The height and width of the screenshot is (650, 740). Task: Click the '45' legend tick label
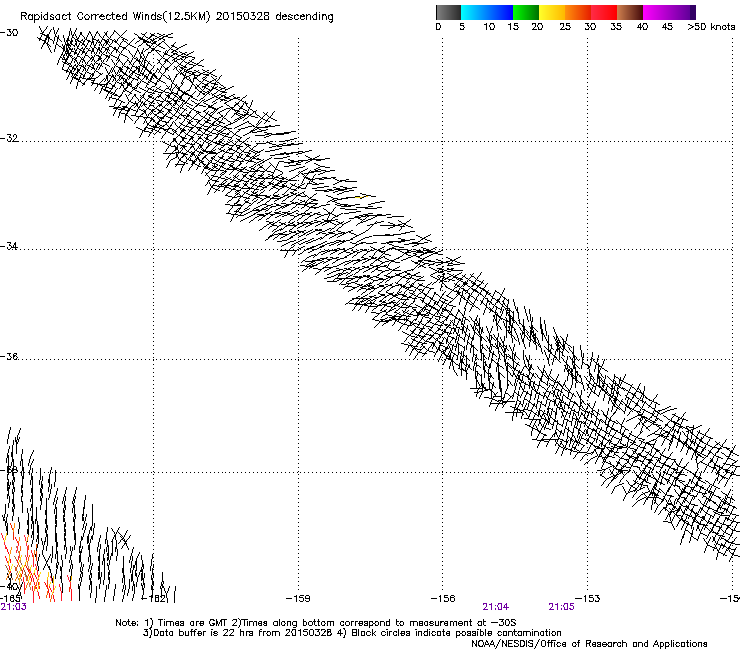(x=667, y=27)
